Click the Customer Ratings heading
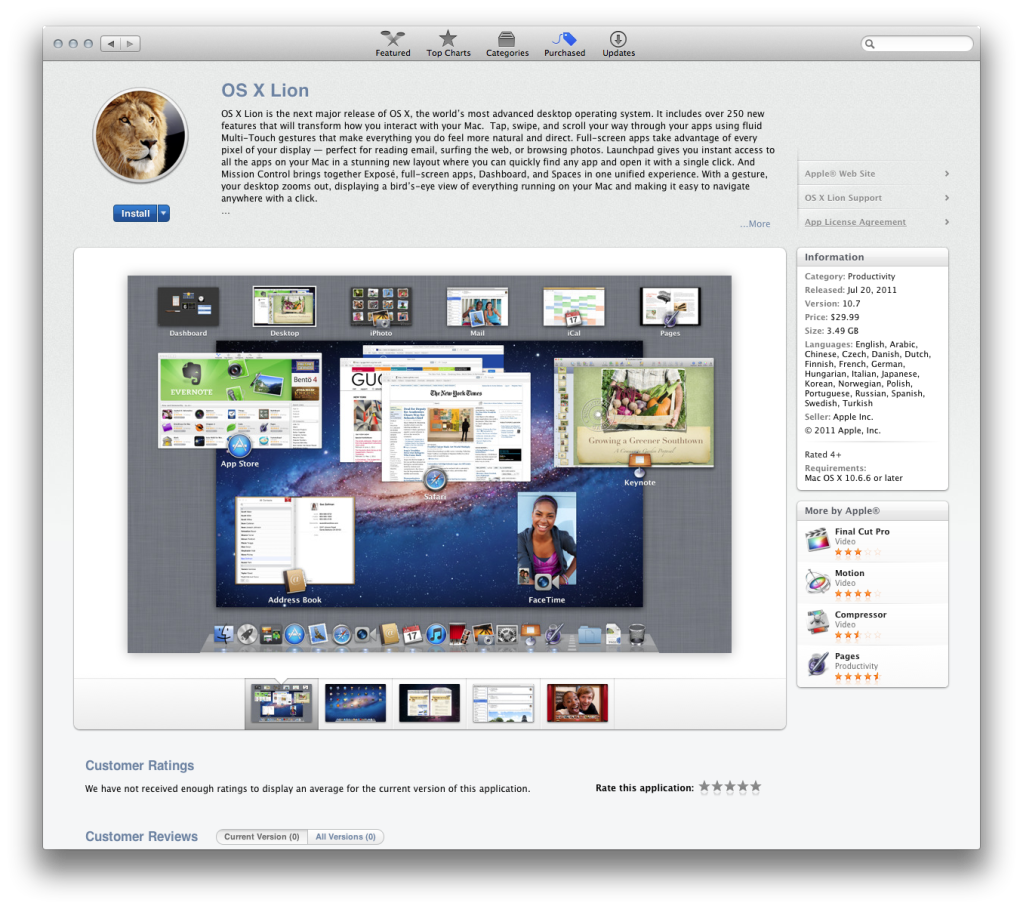The image size is (1023, 909). pos(140,765)
